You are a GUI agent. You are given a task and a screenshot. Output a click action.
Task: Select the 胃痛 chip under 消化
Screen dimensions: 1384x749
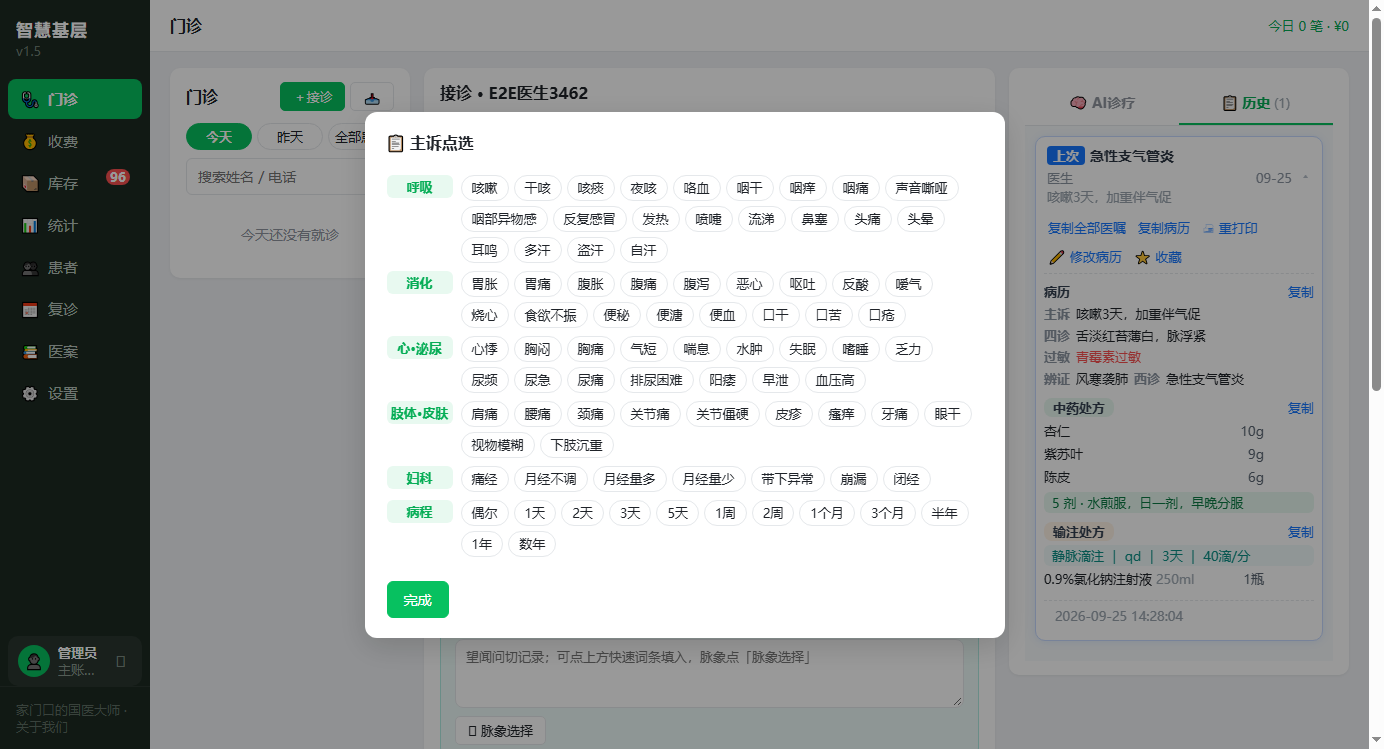point(537,284)
